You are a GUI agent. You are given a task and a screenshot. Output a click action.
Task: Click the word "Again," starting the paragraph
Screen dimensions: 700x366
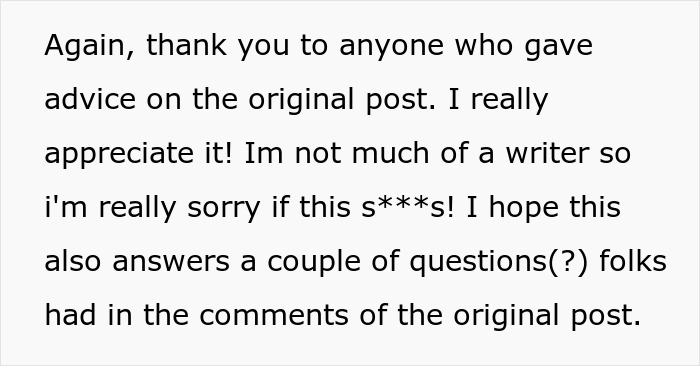click(x=89, y=46)
